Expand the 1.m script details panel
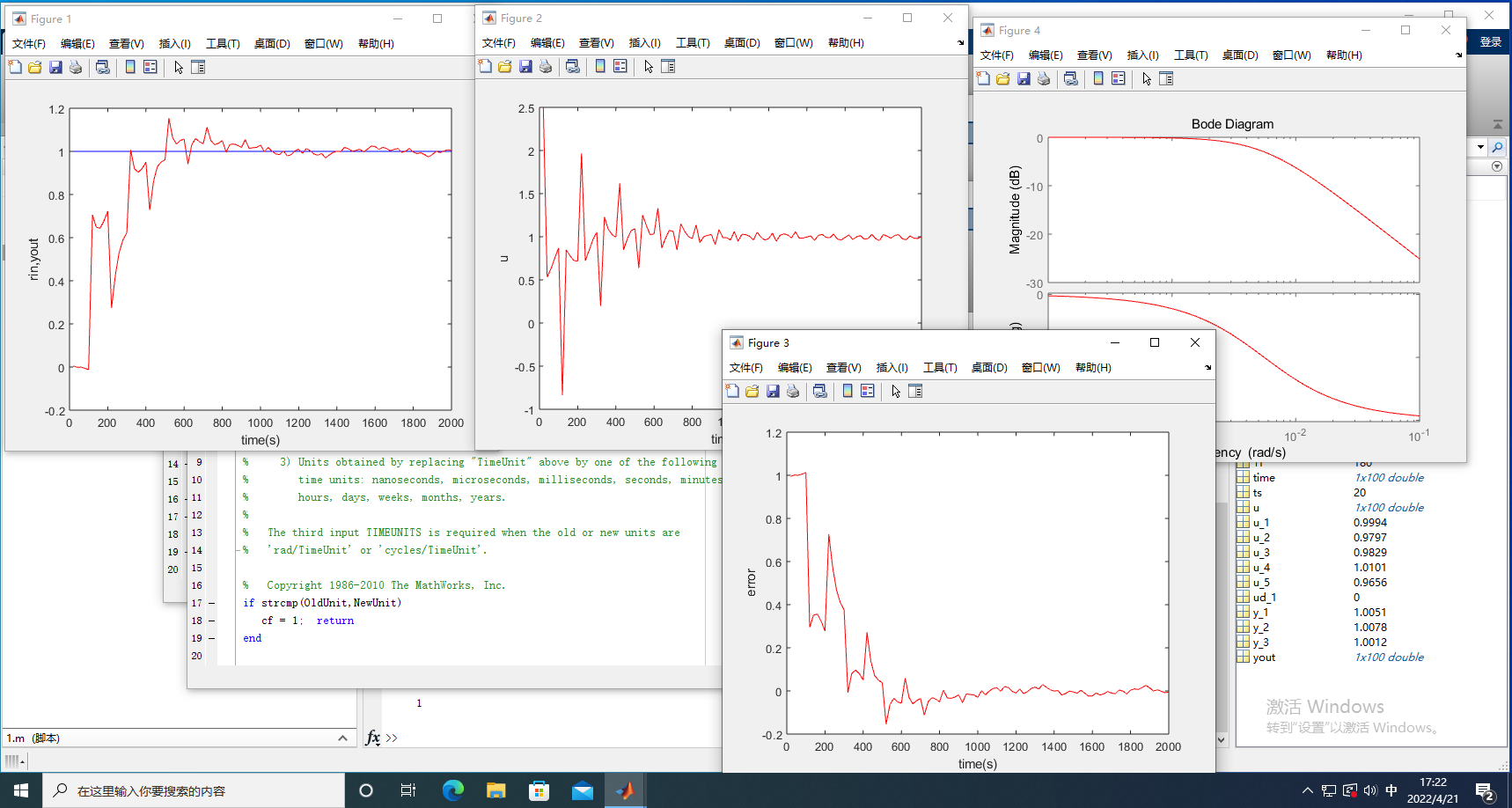Image resolution: width=1512 pixels, height=808 pixels. pyautogui.click(x=342, y=738)
